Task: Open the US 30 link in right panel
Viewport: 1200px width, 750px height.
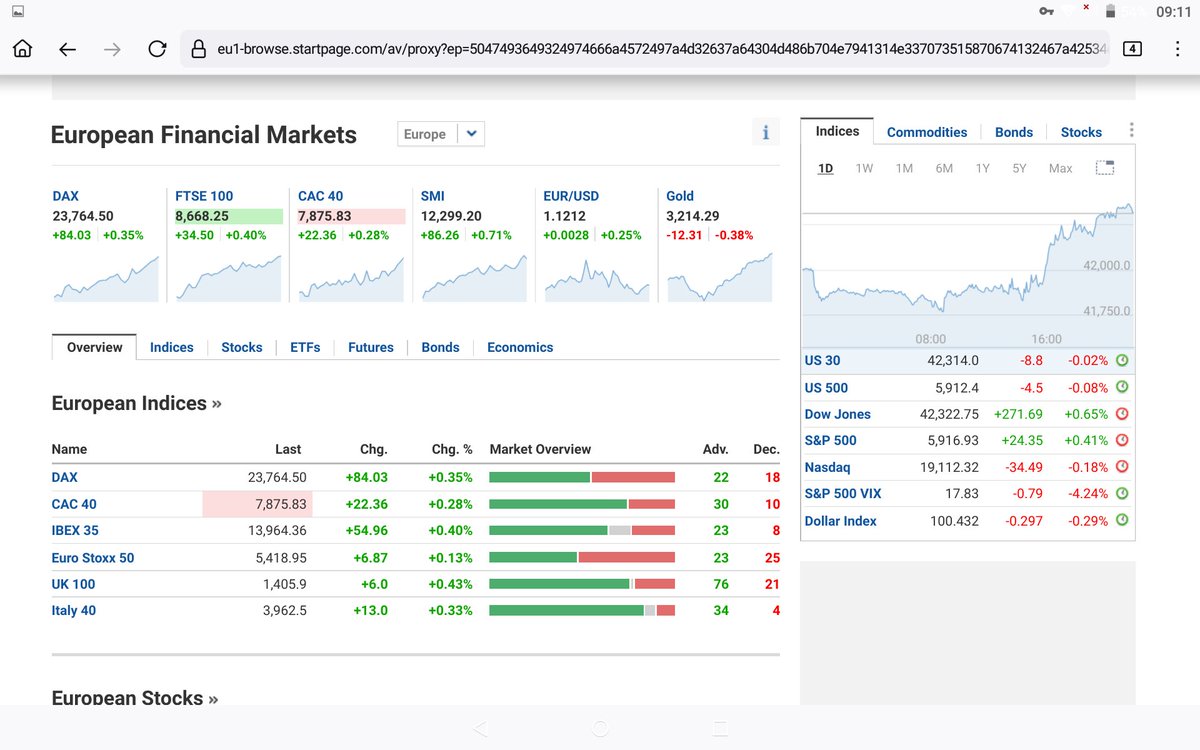Action: click(x=822, y=360)
